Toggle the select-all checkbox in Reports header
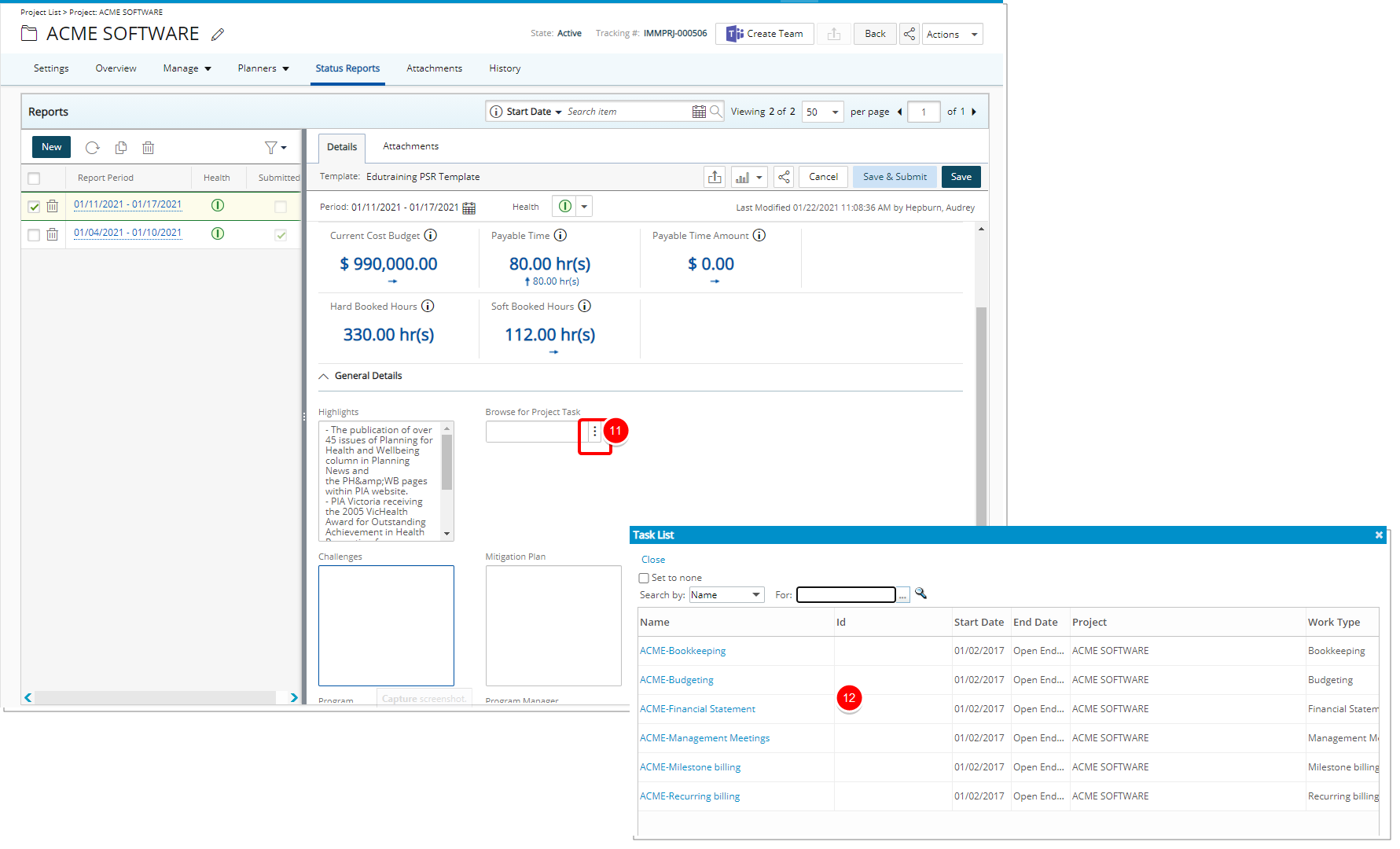 [34, 178]
